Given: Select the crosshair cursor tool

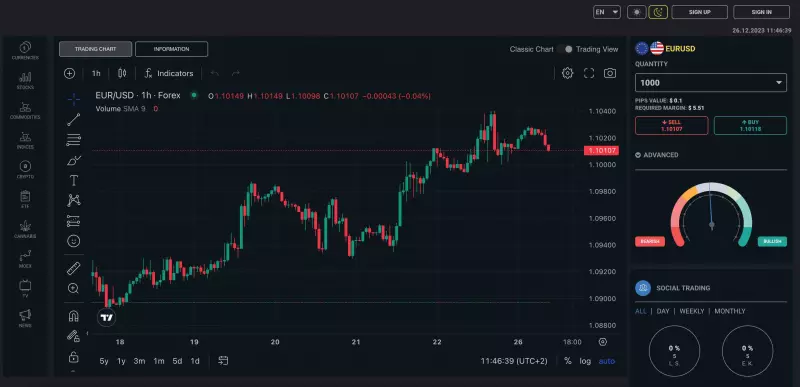Looking at the screenshot, I should (x=73, y=99).
